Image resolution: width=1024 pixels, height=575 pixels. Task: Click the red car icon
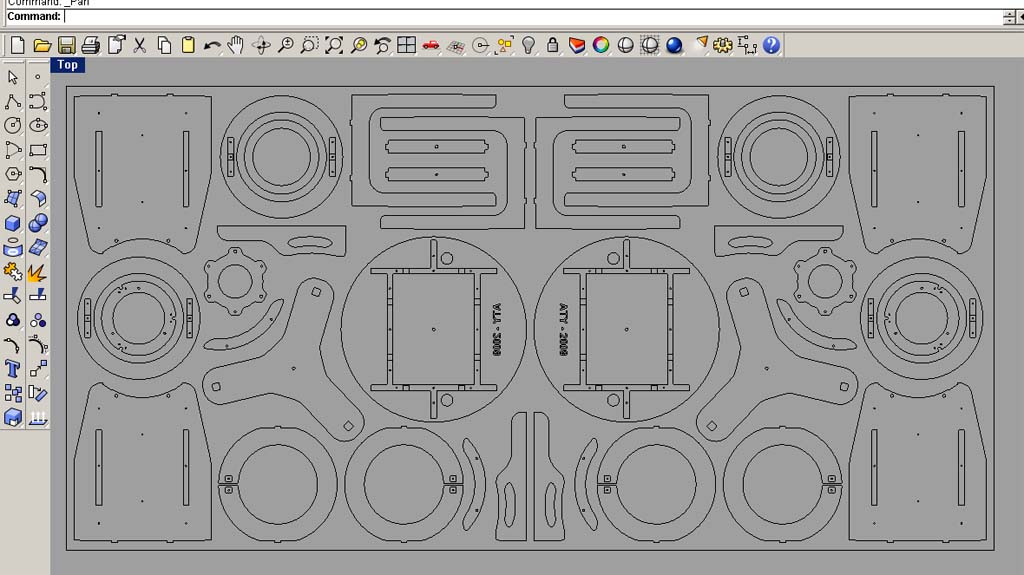point(430,45)
